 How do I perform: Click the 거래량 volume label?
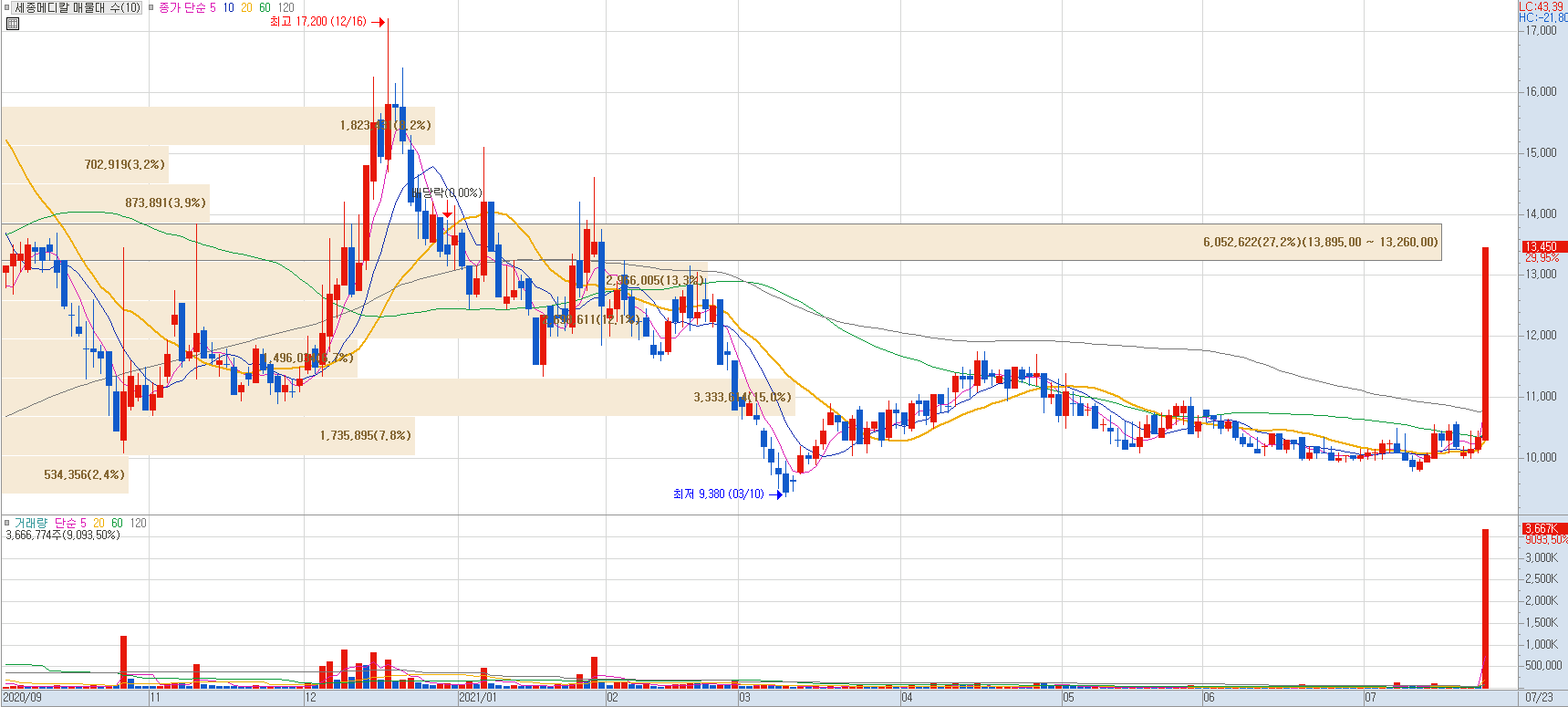click(x=30, y=523)
